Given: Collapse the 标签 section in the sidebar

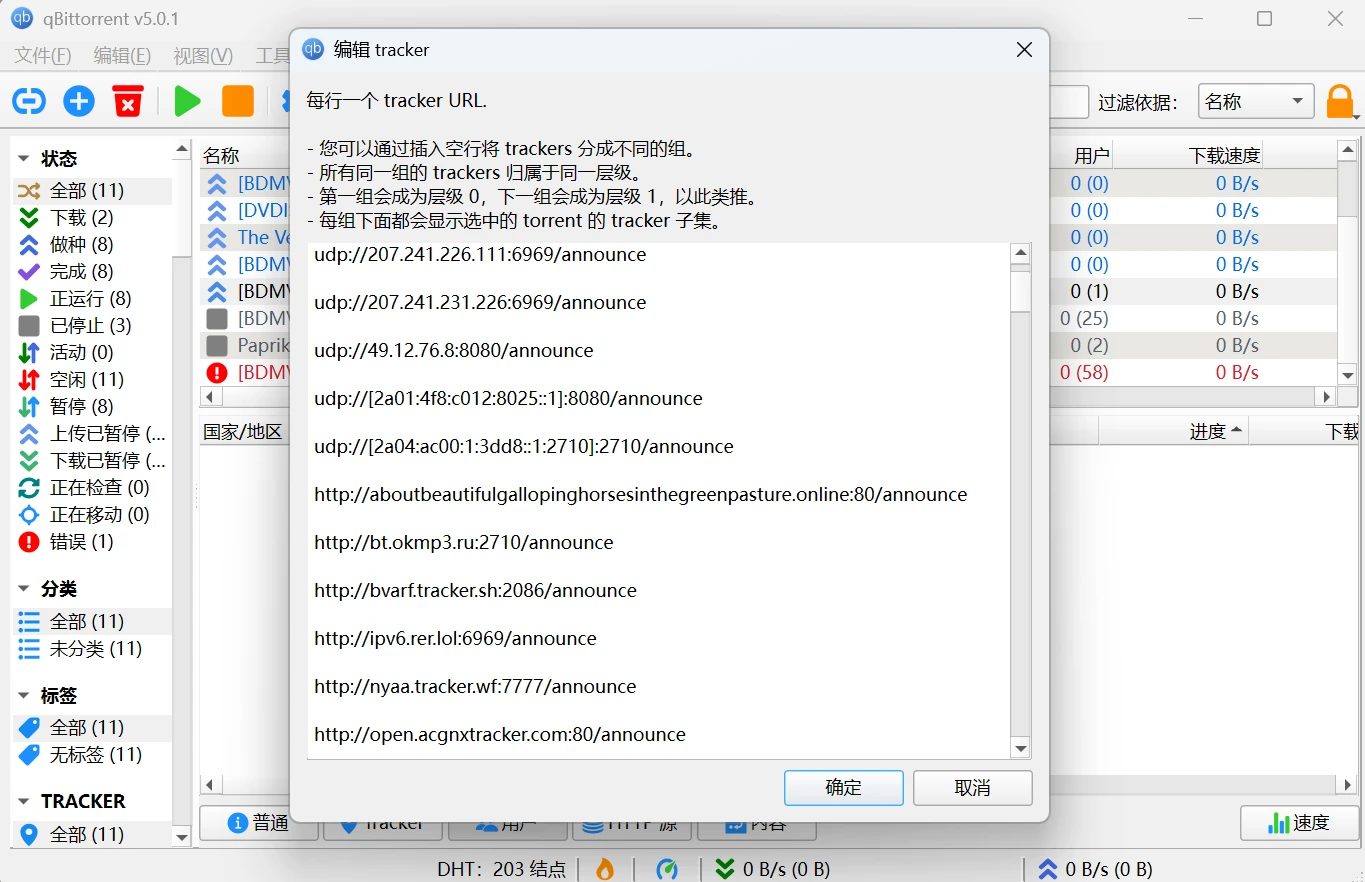Looking at the screenshot, I should (x=24, y=695).
